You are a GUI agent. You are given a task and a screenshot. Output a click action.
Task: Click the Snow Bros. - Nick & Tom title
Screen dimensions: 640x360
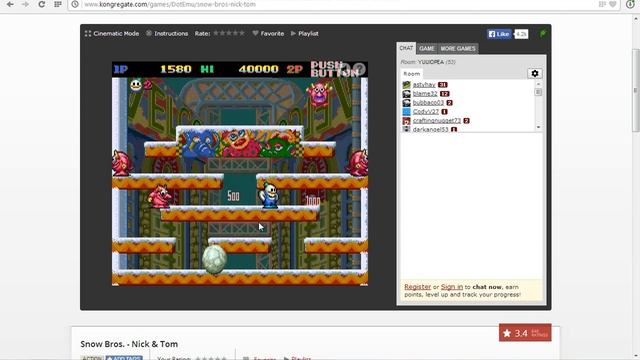pos(129,344)
